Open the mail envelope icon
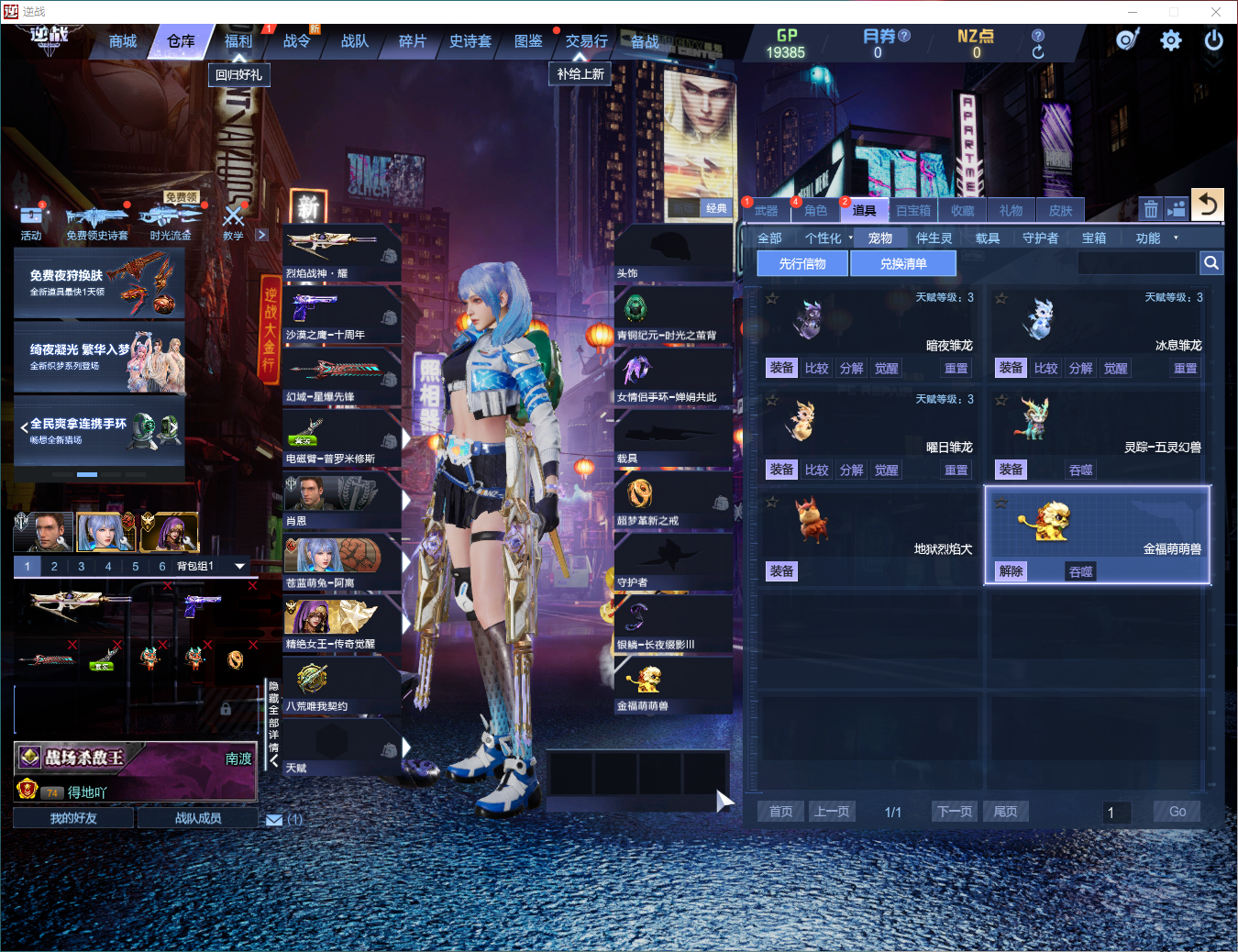This screenshot has width=1238, height=952. tap(274, 820)
